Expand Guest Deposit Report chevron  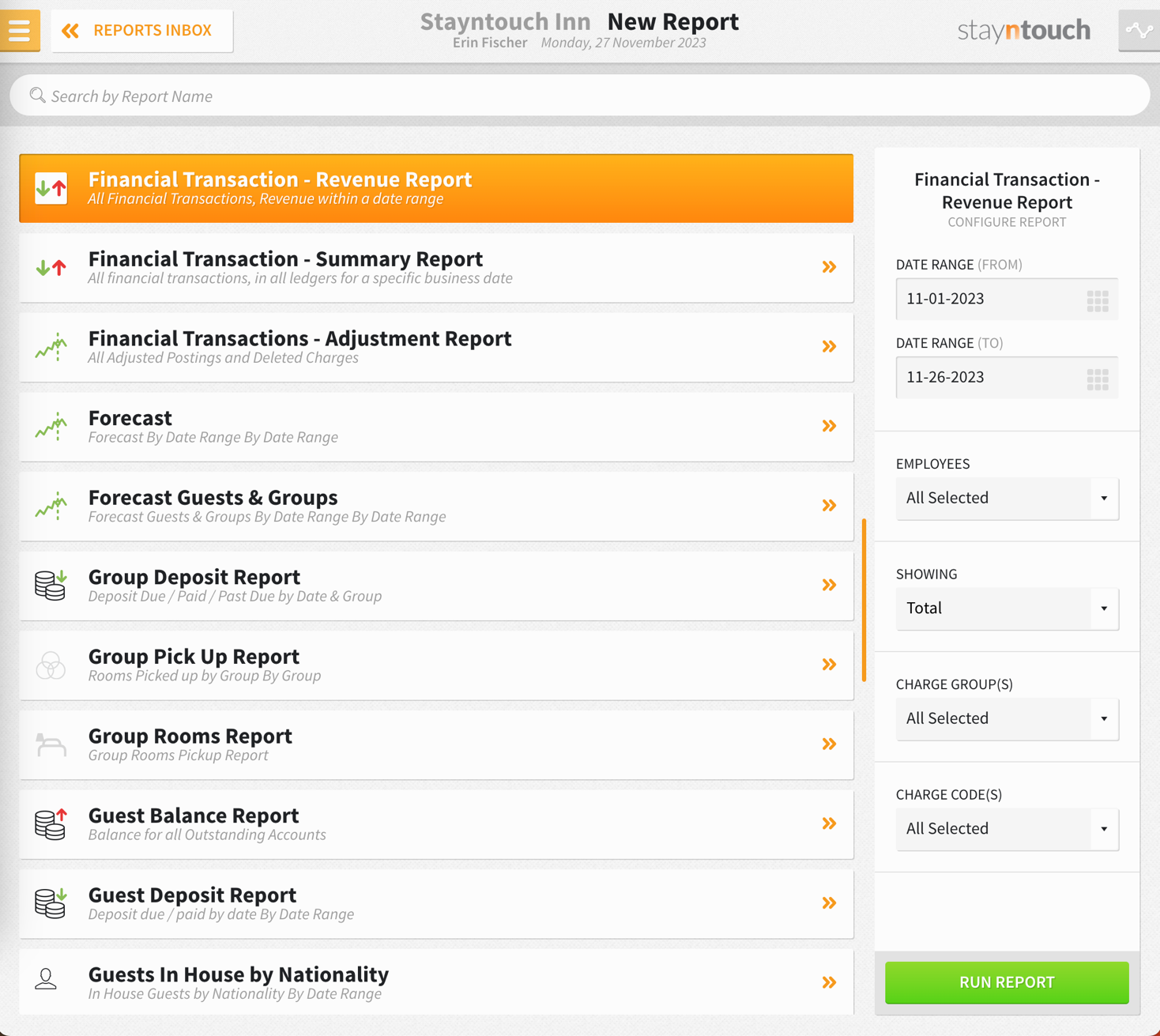coord(829,903)
